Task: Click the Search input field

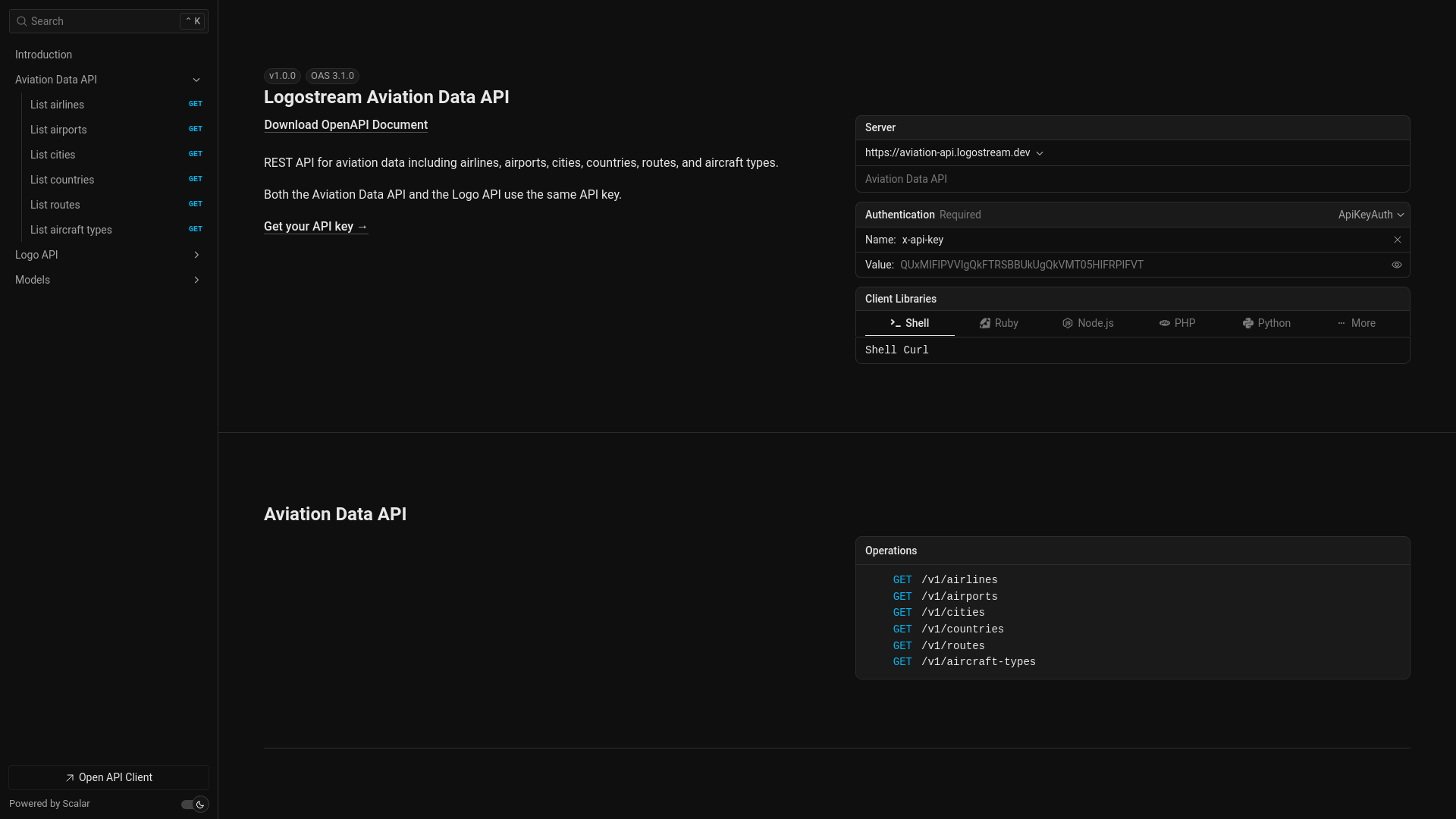Action: coord(108,21)
